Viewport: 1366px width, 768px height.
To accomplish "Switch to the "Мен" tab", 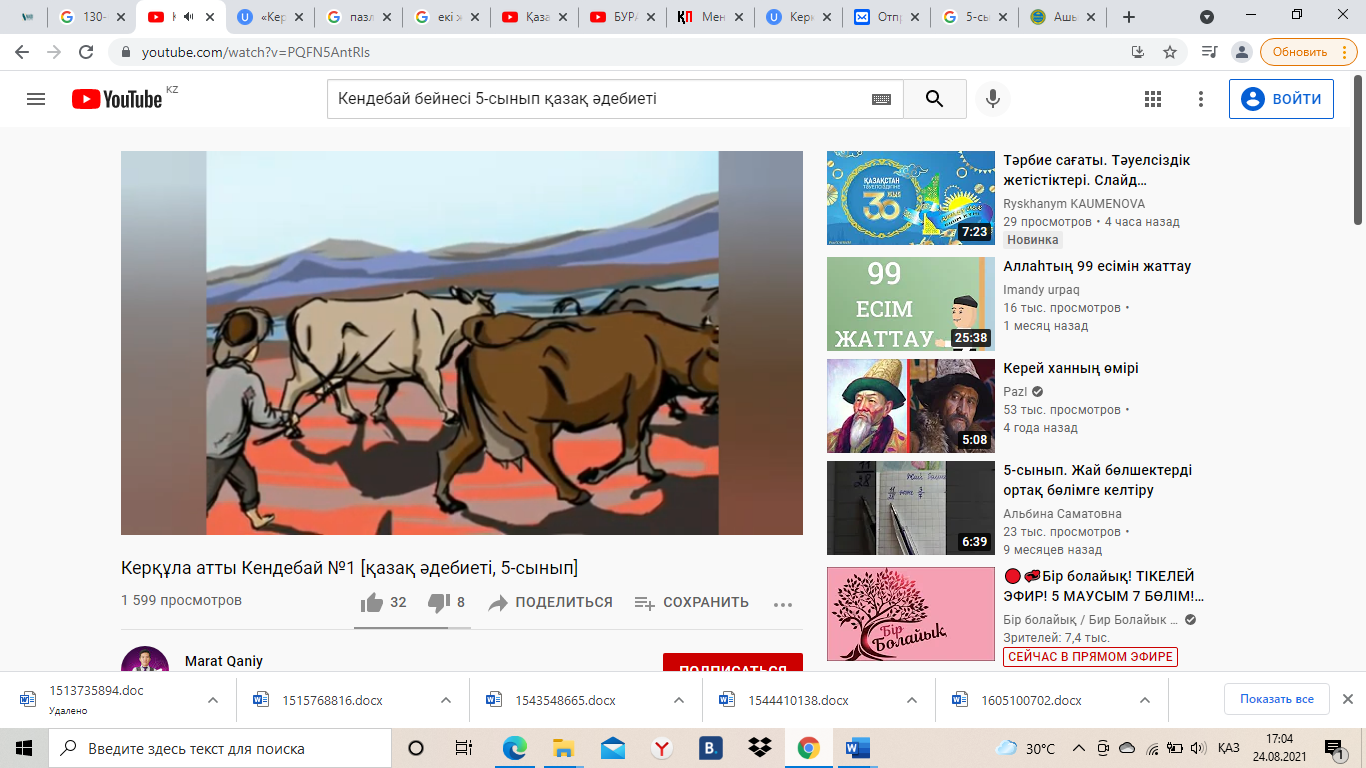I will coord(712,17).
